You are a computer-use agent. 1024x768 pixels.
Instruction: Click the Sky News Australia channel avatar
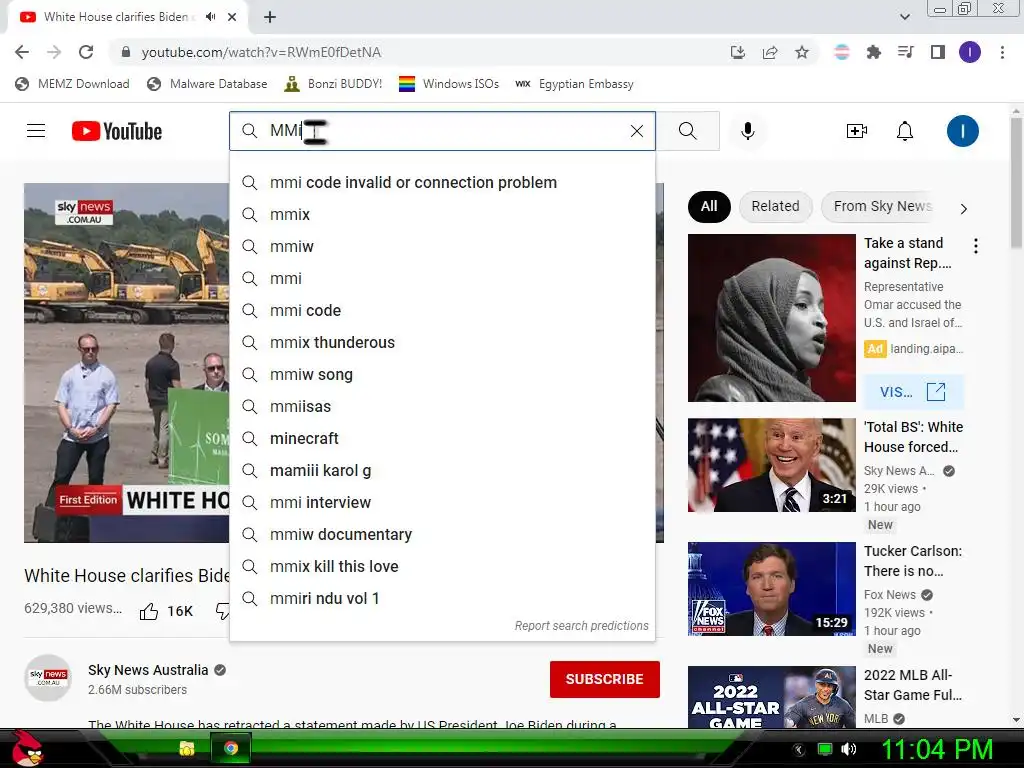click(x=48, y=678)
